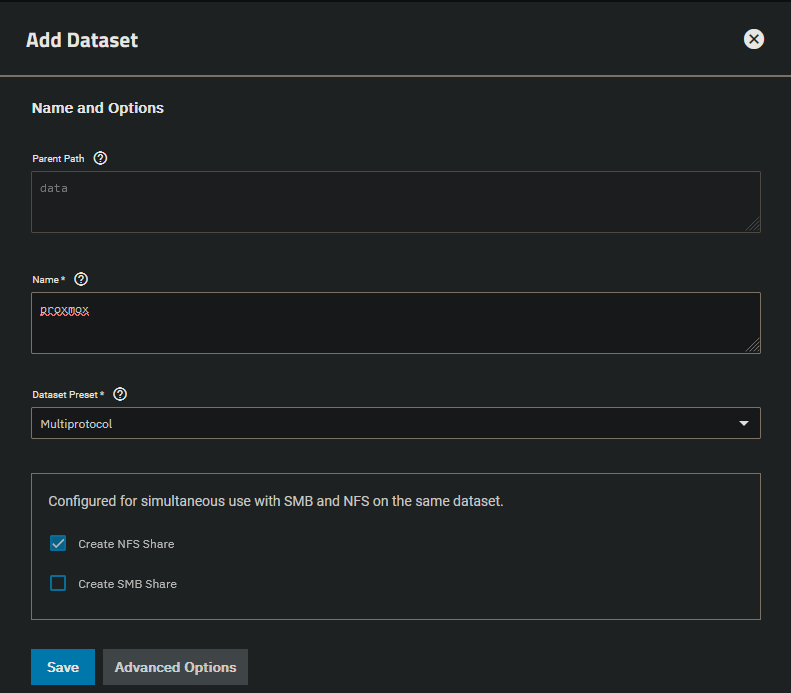Viewport: 791px width, 693px height.
Task: Click into the Name field containing proxmox
Action: coord(395,323)
